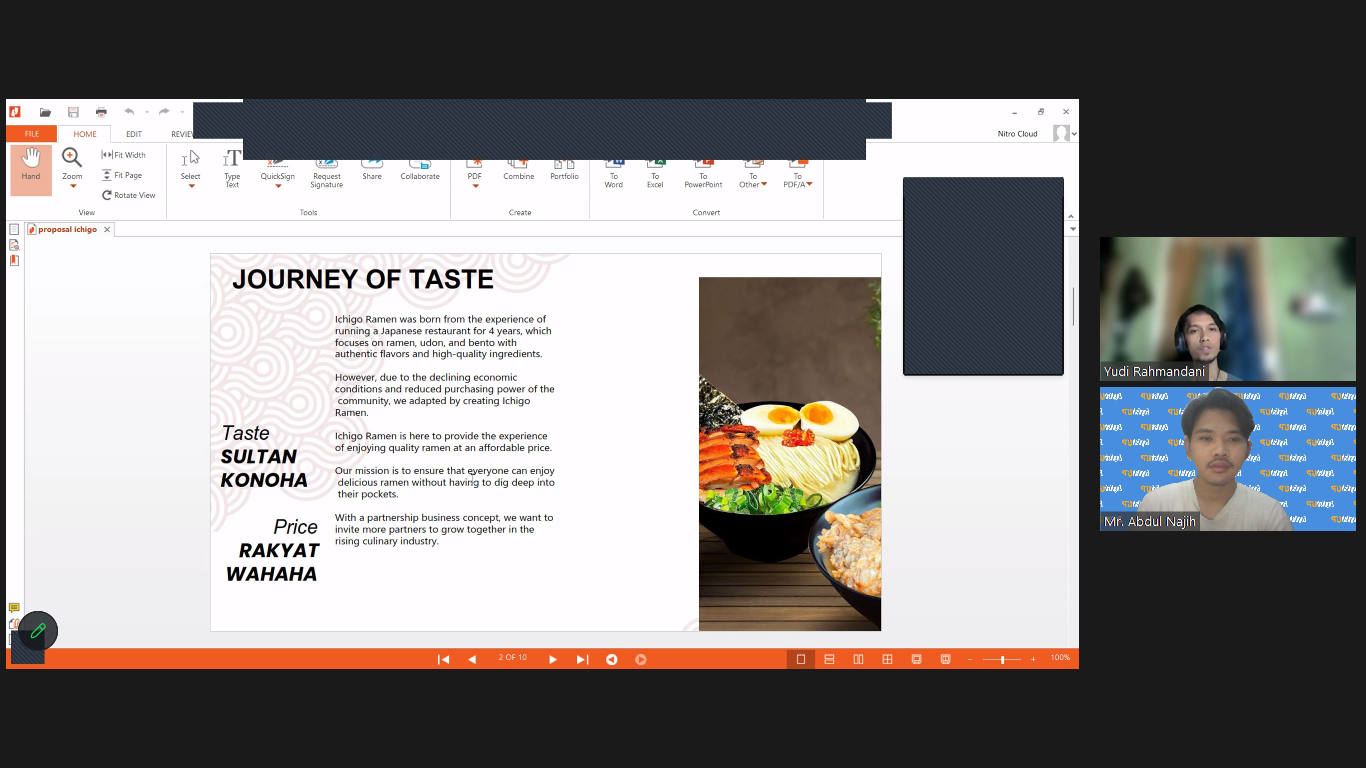The image size is (1366, 768).
Task: Click the 100% zoom level value
Action: [x=1060, y=658]
